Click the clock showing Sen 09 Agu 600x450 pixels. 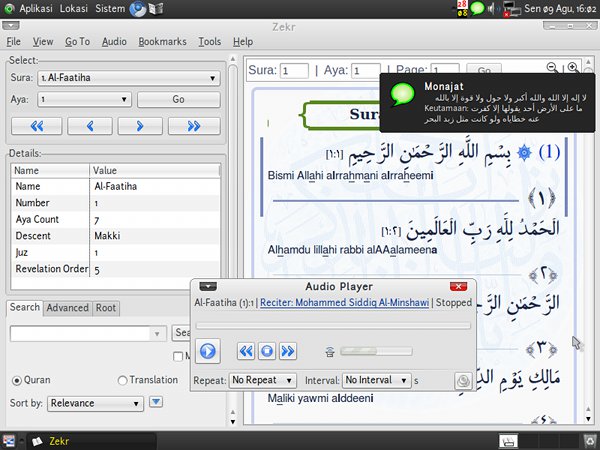pyautogui.click(x=560, y=8)
